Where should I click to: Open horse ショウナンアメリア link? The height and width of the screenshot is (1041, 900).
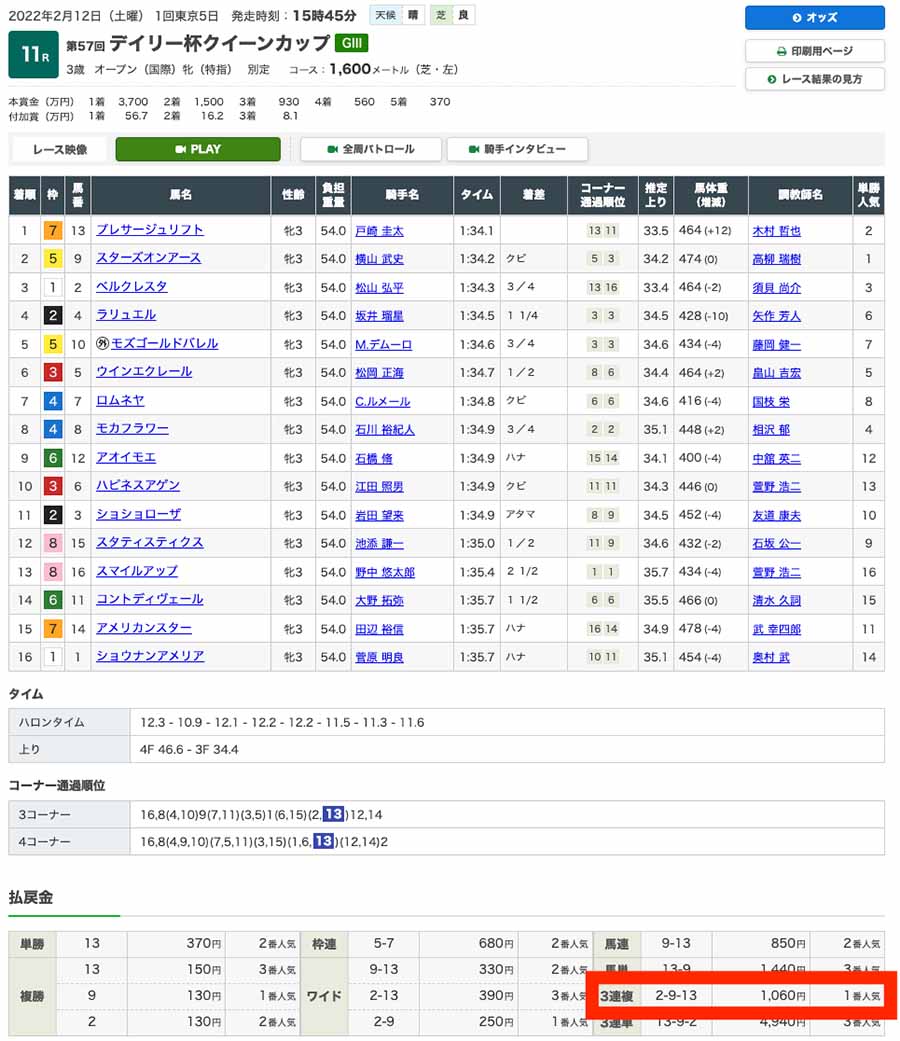click(x=150, y=656)
